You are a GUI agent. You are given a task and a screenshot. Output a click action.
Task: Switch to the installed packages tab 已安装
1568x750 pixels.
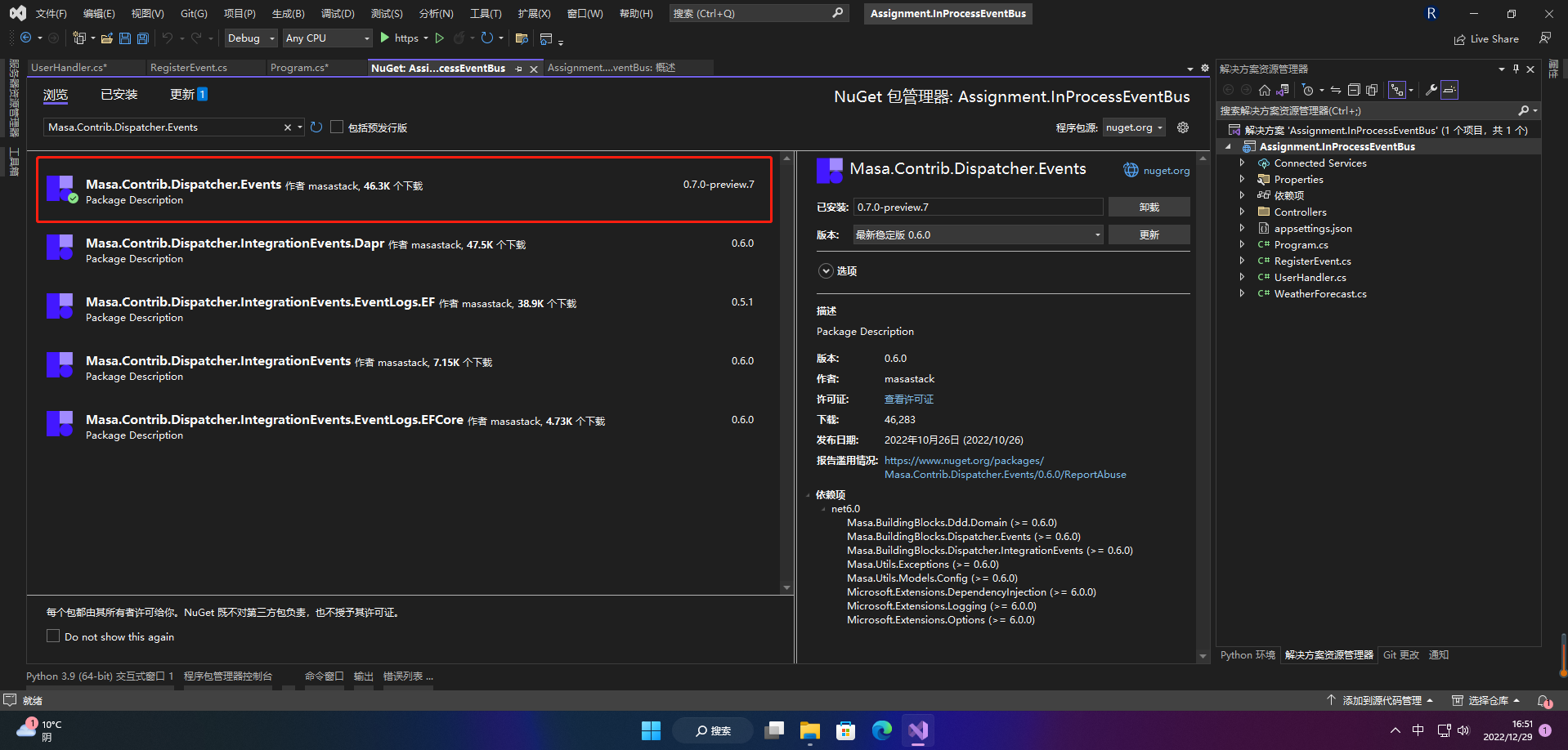click(119, 95)
